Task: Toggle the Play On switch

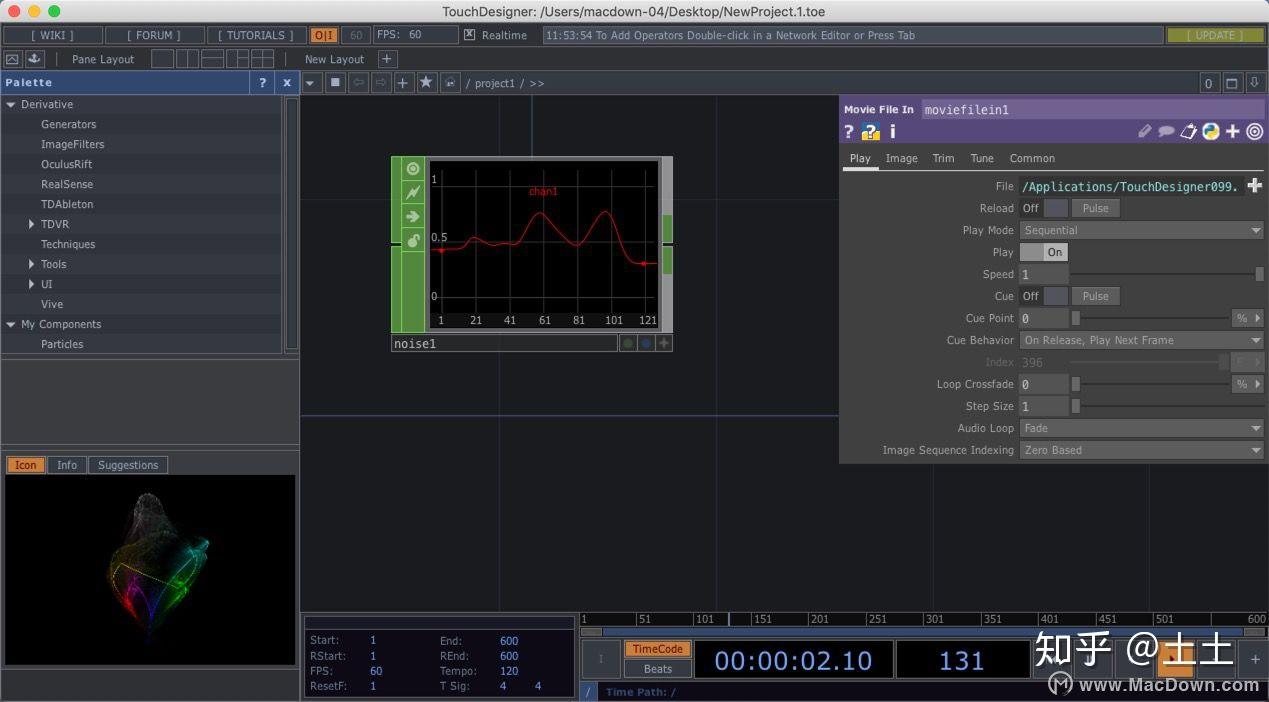Action: point(1044,252)
